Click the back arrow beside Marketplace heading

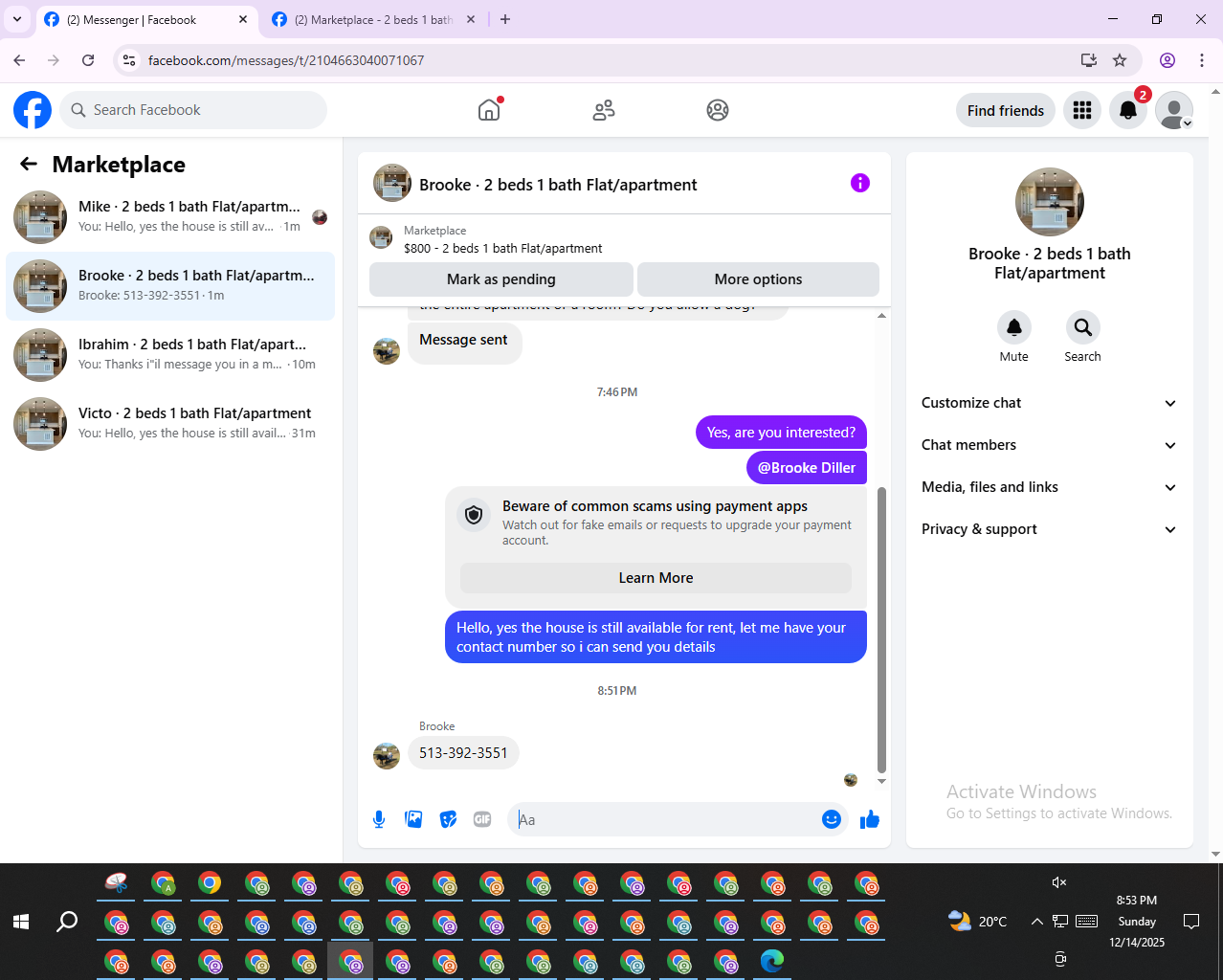pyautogui.click(x=29, y=164)
